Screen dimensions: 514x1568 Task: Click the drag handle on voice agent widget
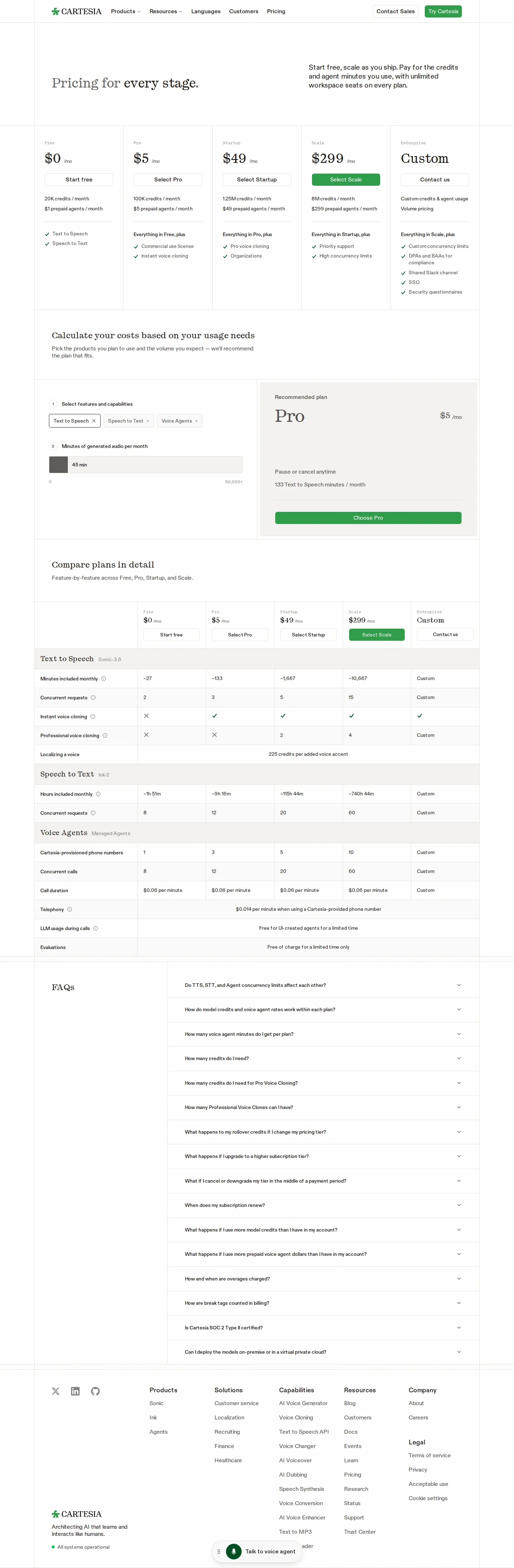218,1551
